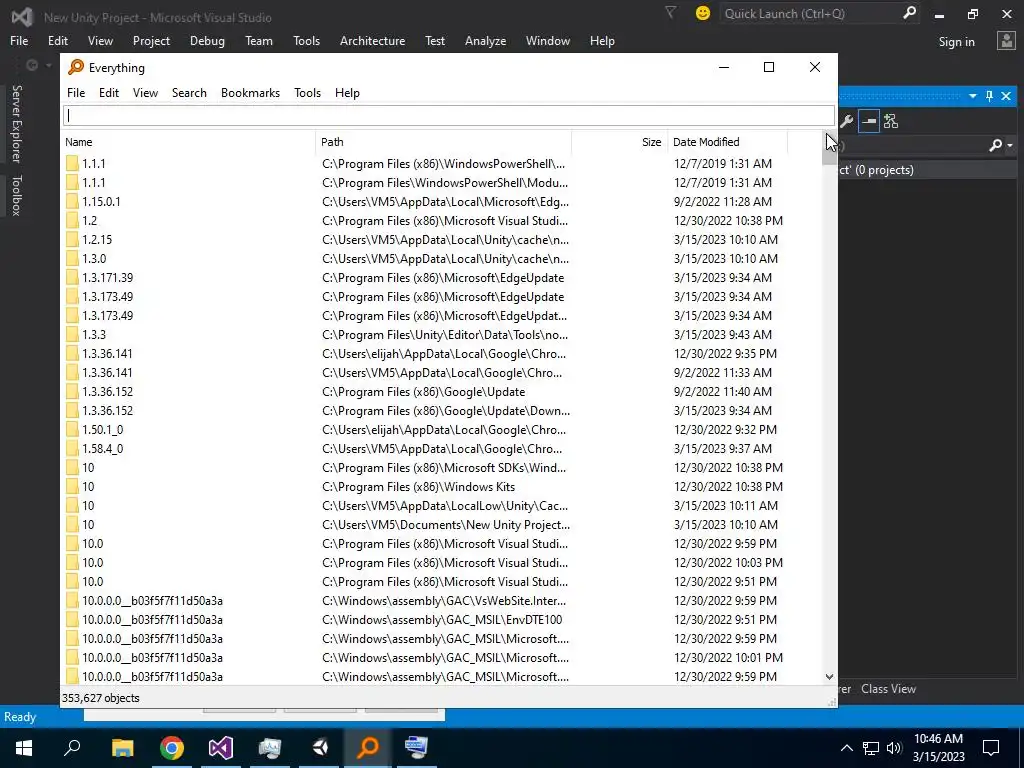Close the Solution Explorer panel
The height and width of the screenshot is (768, 1024).
1006,96
